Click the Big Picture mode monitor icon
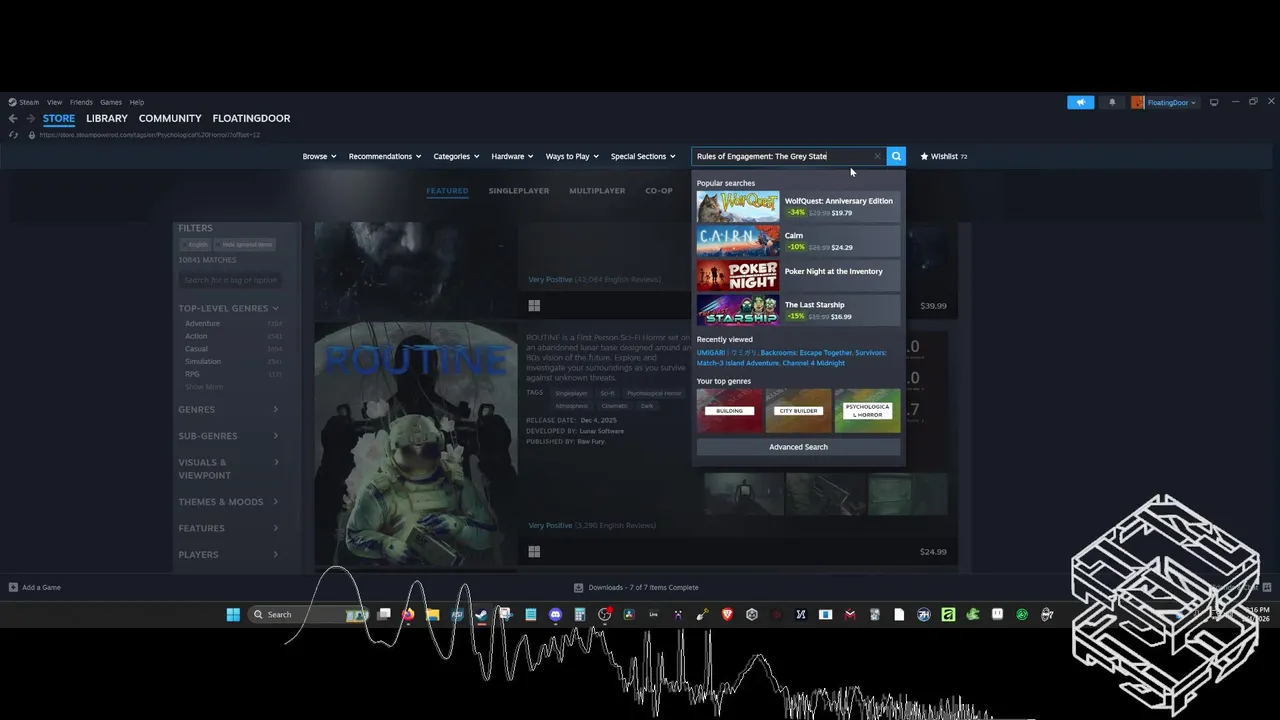 click(x=1214, y=102)
